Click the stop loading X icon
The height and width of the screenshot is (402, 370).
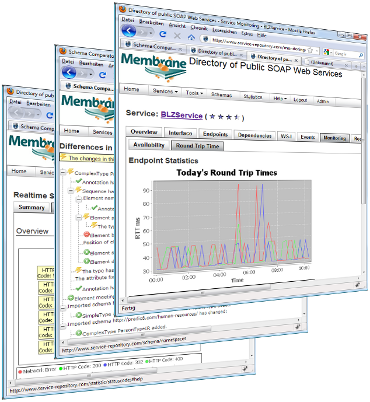point(177,35)
